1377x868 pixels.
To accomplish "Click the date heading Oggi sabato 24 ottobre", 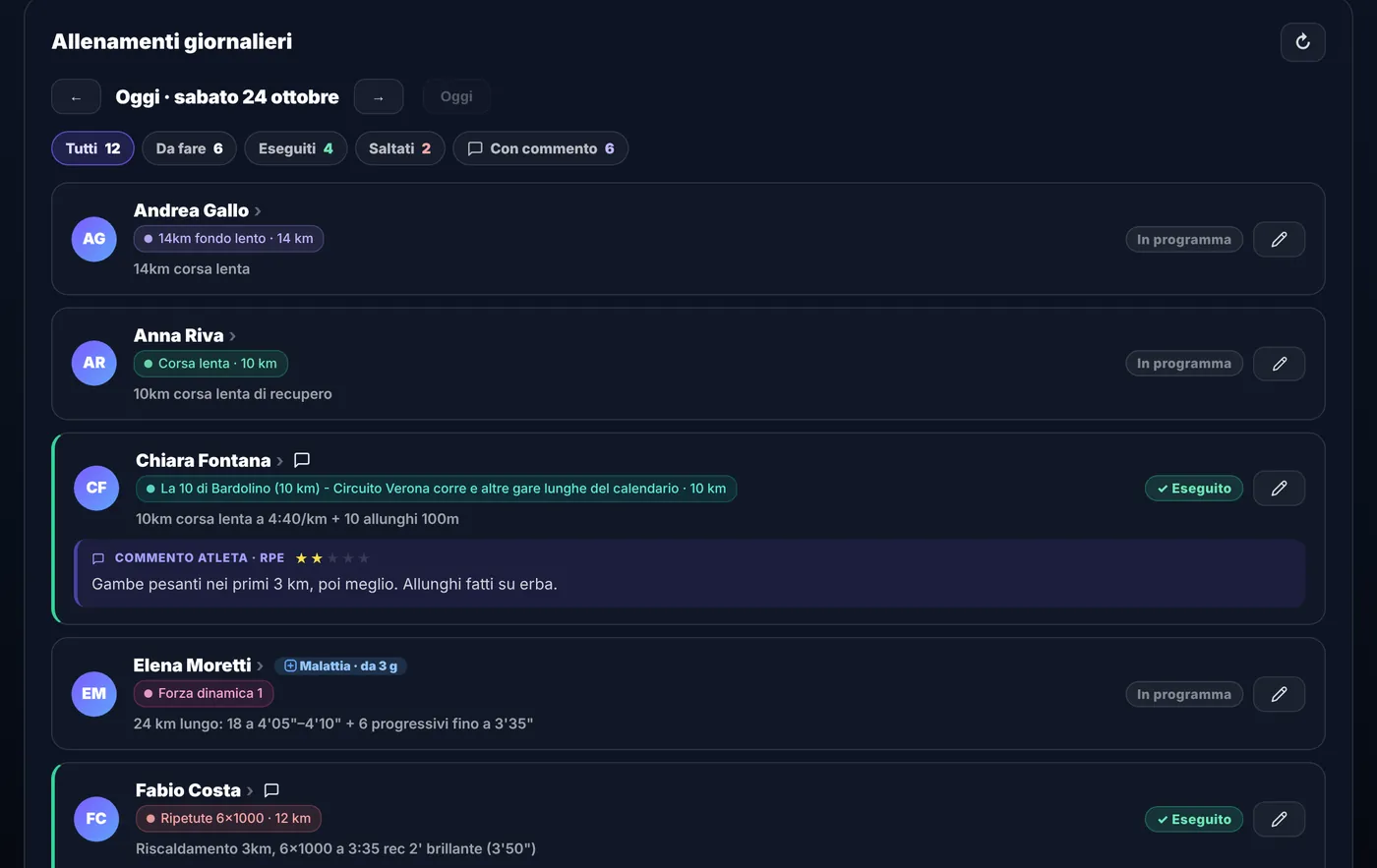I will point(227,96).
